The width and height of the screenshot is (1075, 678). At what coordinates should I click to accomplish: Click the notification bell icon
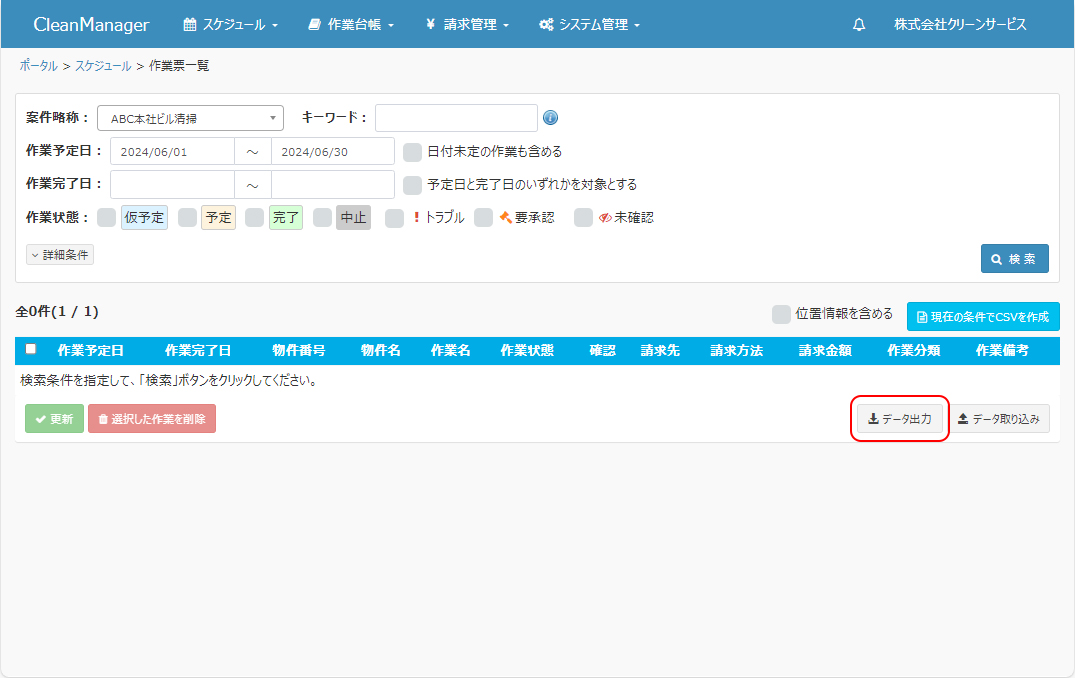[858, 25]
